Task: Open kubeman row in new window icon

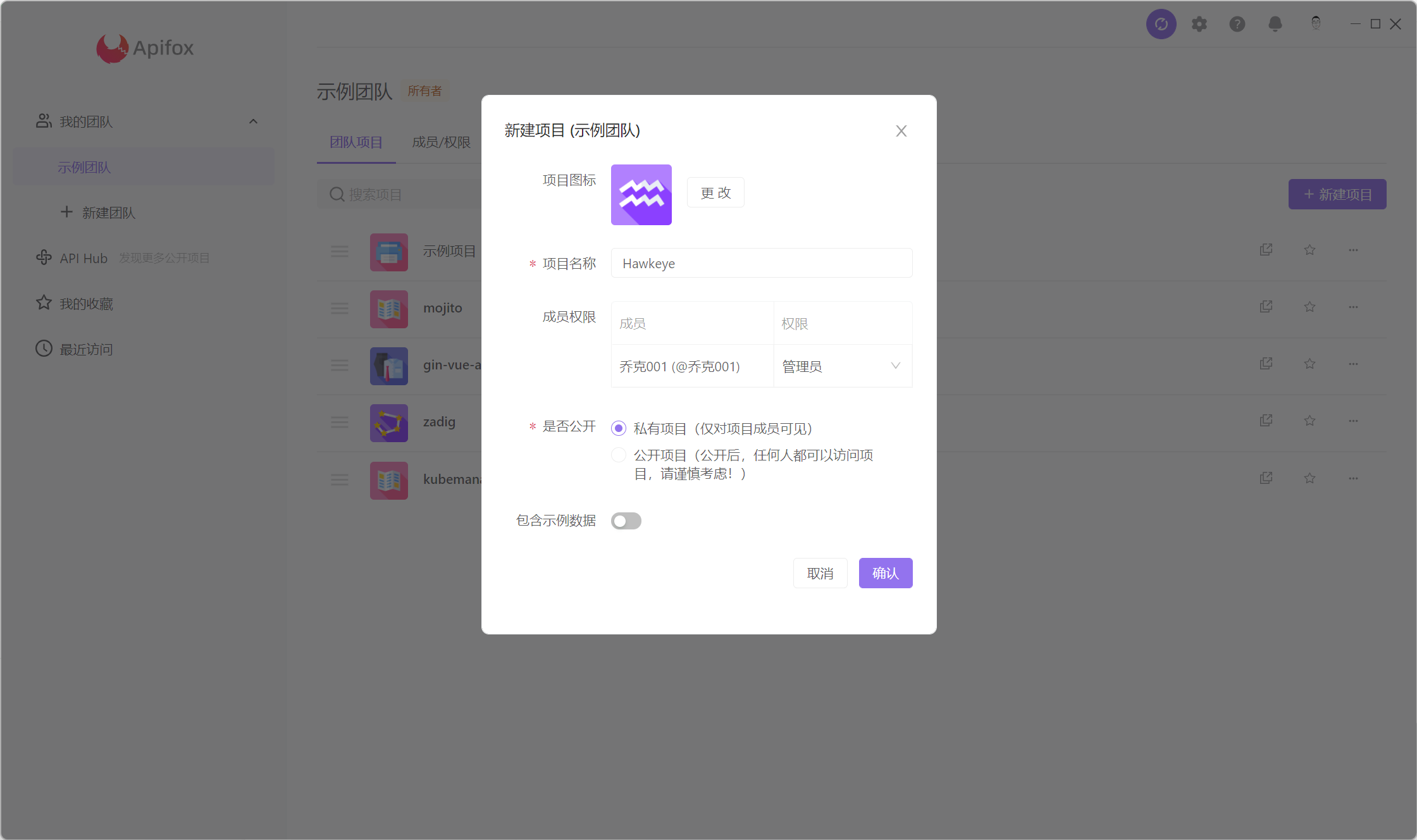Action: 1266,478
